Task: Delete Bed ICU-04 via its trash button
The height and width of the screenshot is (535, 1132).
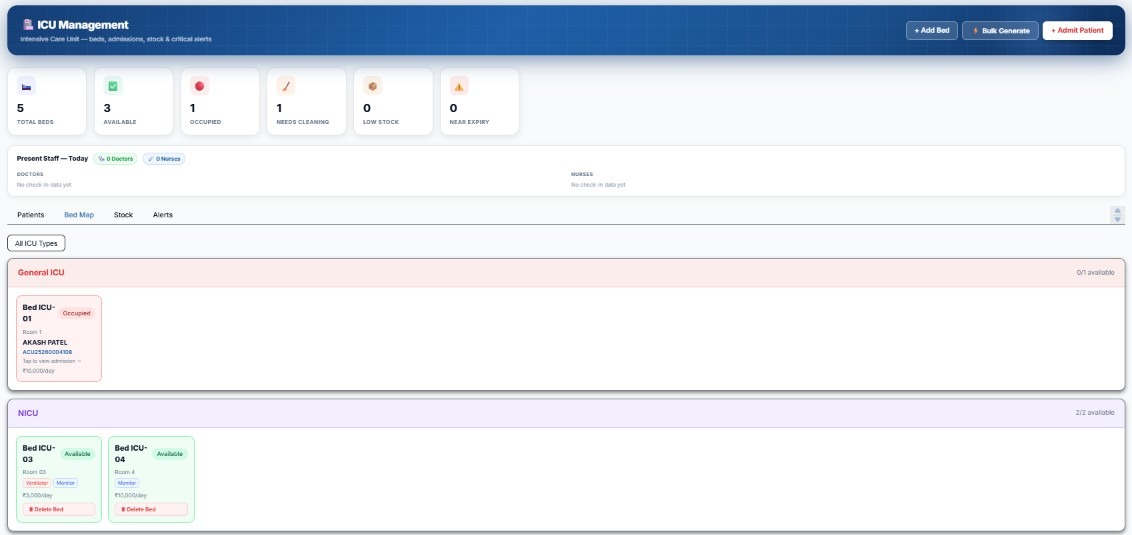Action: pyautogui.click(x=151, y=509)
